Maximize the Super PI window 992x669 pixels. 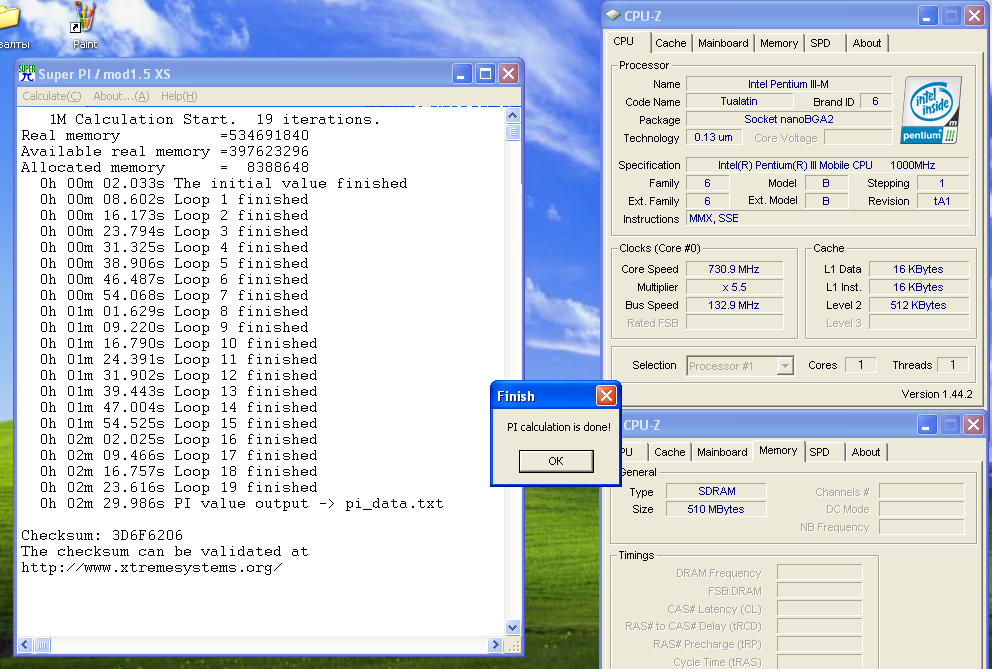pyautogui.click(x=485, y=74)
